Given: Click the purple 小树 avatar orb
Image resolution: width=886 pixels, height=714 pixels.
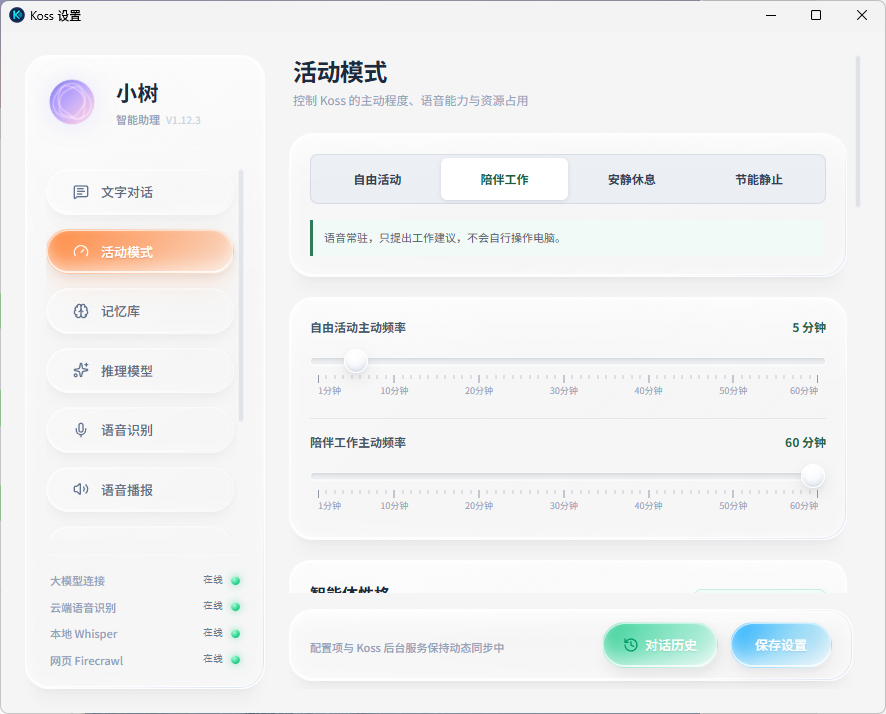Looking at the screenshot, I should coord(72,102).
